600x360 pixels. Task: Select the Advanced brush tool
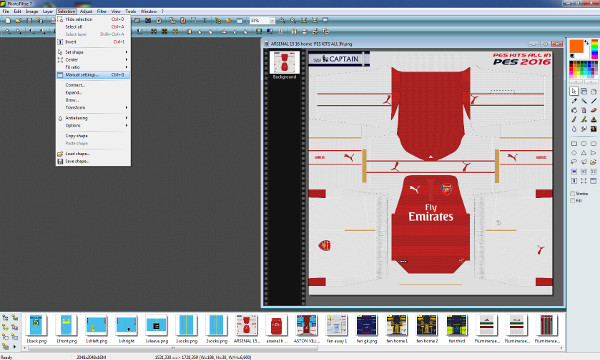pos(584,119)
